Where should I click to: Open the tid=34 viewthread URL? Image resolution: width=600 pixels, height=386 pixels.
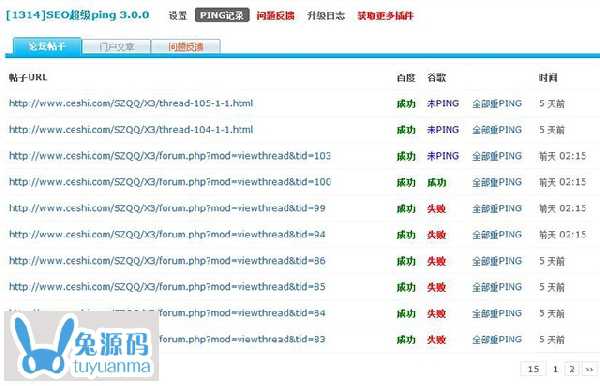tap(167, 313)
